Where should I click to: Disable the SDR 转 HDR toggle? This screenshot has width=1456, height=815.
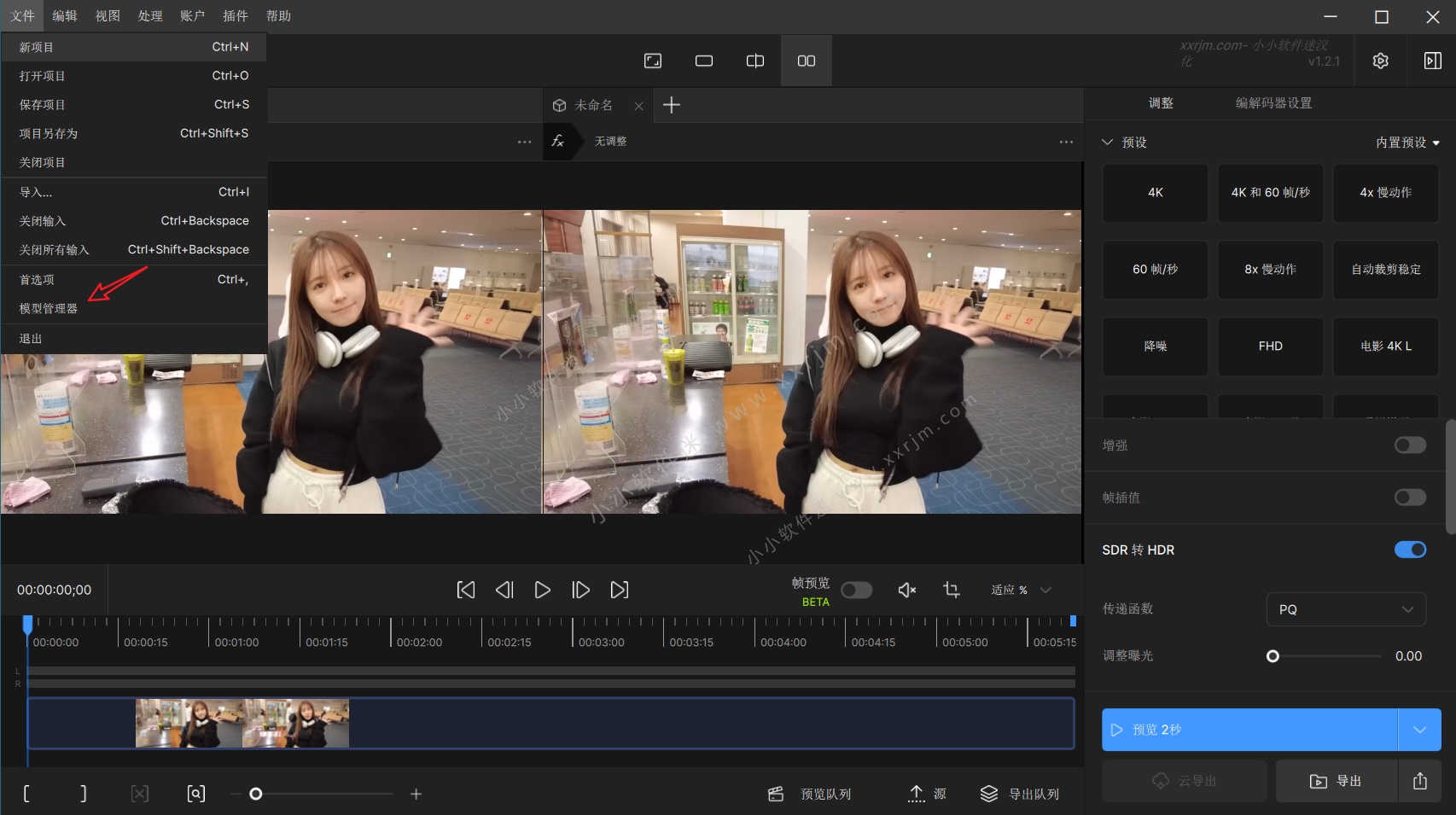tap(1410, 550)
